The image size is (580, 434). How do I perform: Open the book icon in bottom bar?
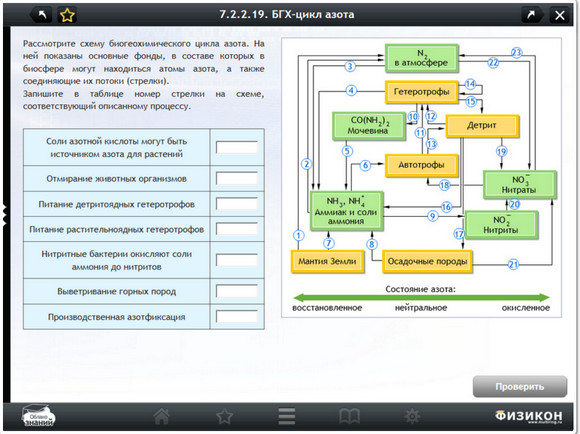tap(349, 417)
